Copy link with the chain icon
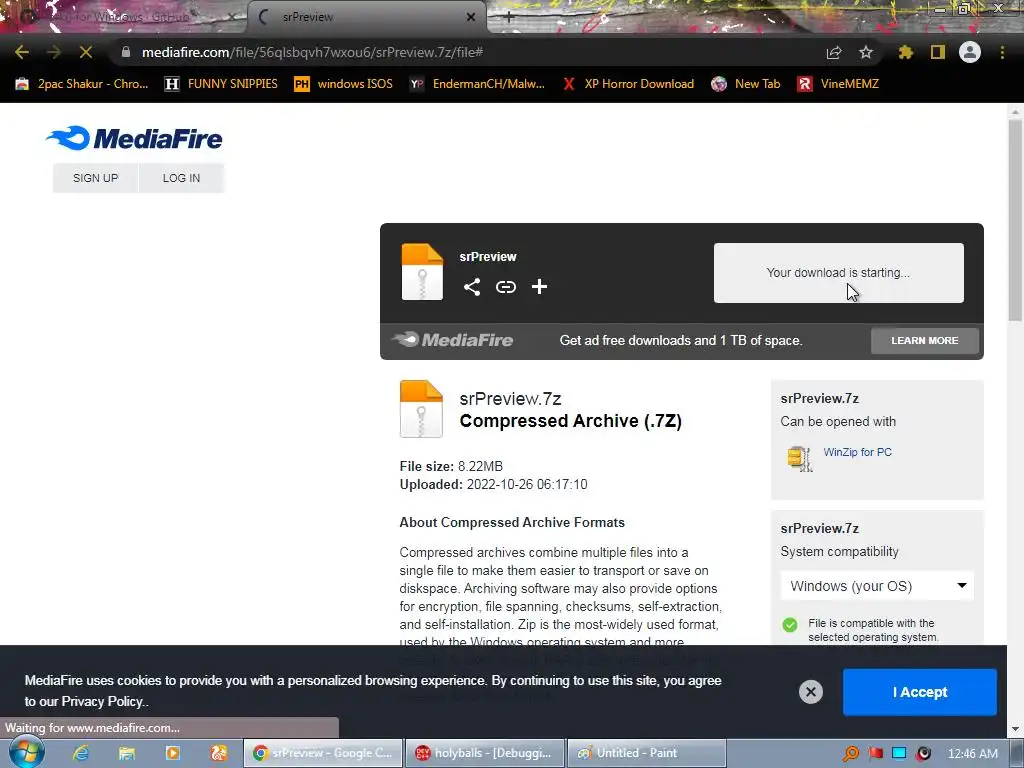Viewport: 1024px width, 768px height. (x=505, y=287)
